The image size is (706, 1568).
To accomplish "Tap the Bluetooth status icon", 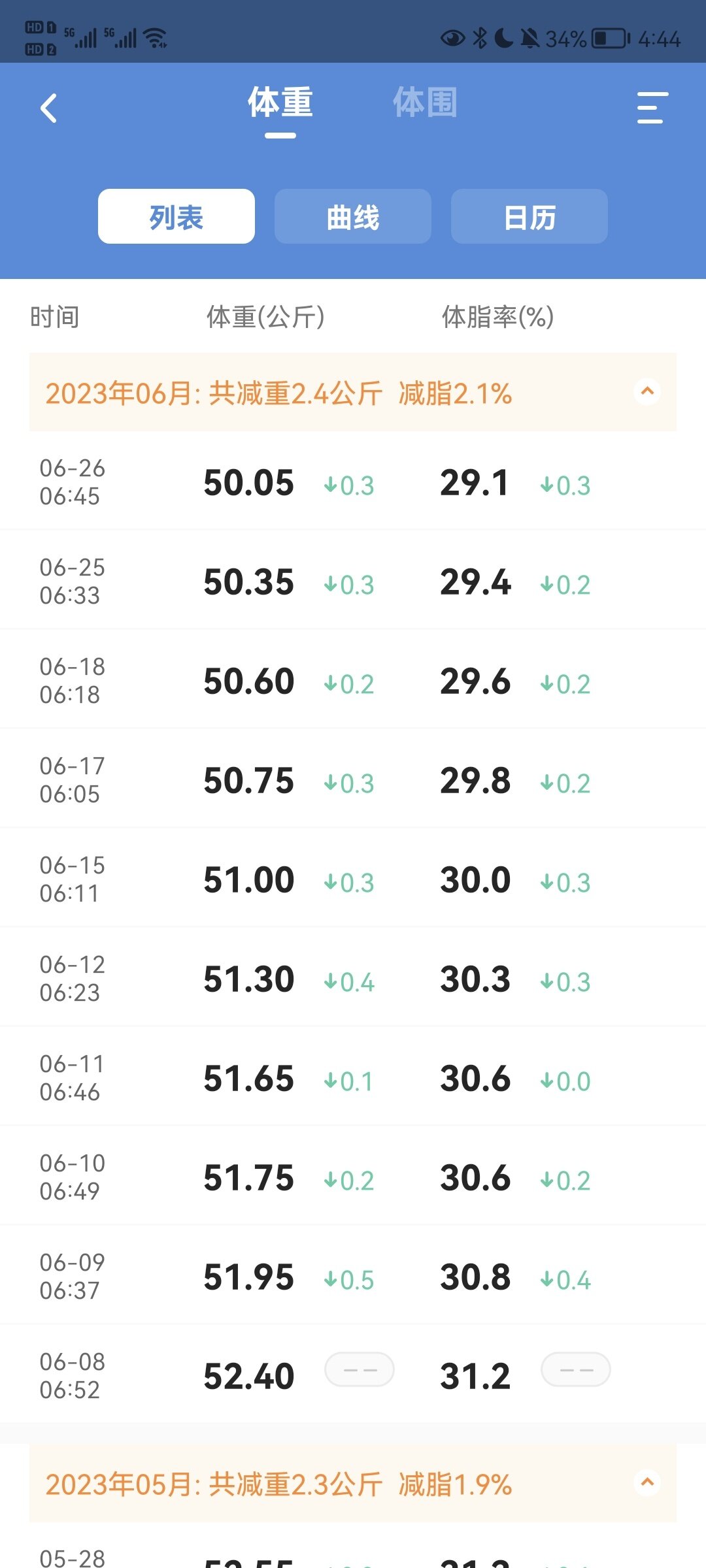I will tap(480, 39).
